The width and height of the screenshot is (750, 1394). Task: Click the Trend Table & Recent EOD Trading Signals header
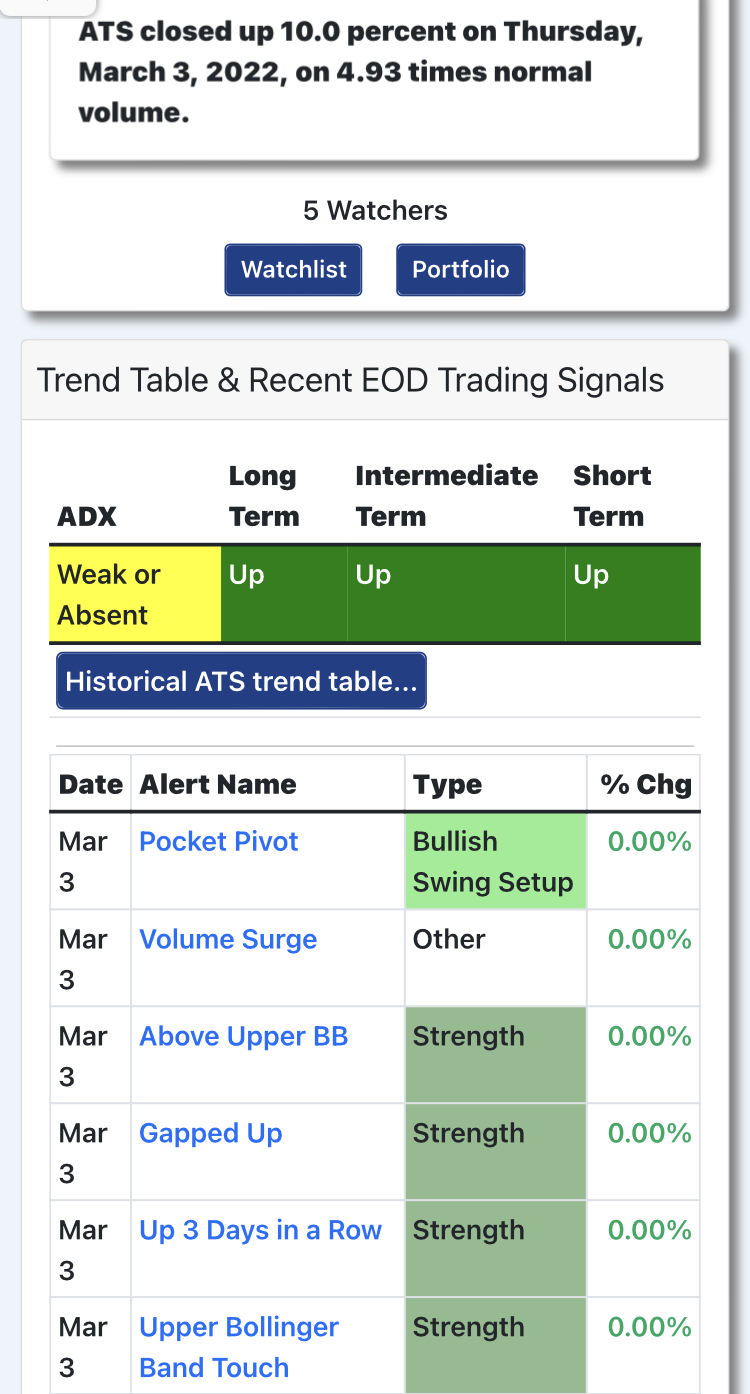(350, 380)
